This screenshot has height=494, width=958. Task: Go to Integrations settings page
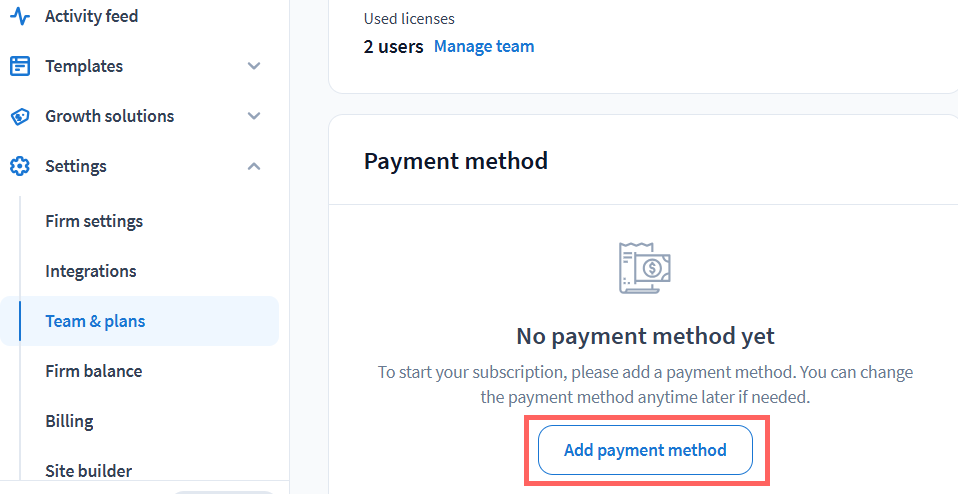(91, 271)
